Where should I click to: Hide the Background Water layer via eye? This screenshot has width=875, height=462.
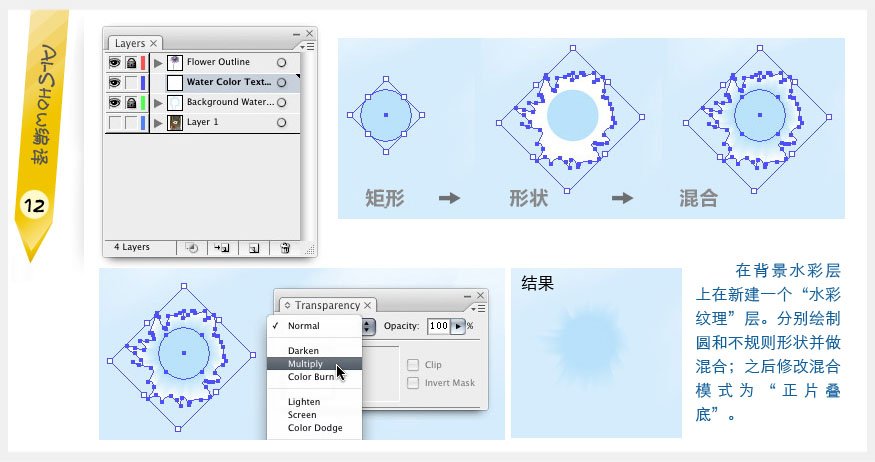(x=114, y=103)
